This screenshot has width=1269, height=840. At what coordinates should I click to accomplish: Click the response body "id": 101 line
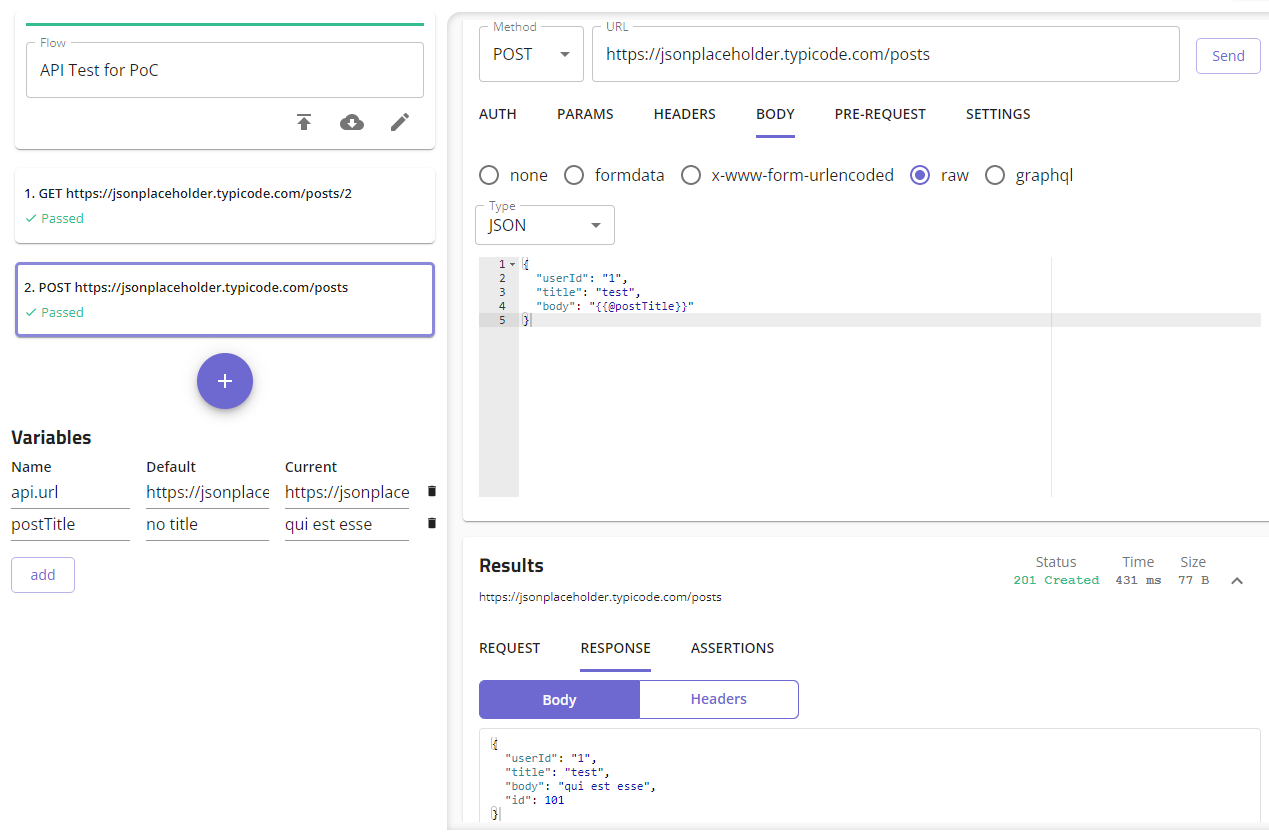pyautogui.click(x=535, y=800)
